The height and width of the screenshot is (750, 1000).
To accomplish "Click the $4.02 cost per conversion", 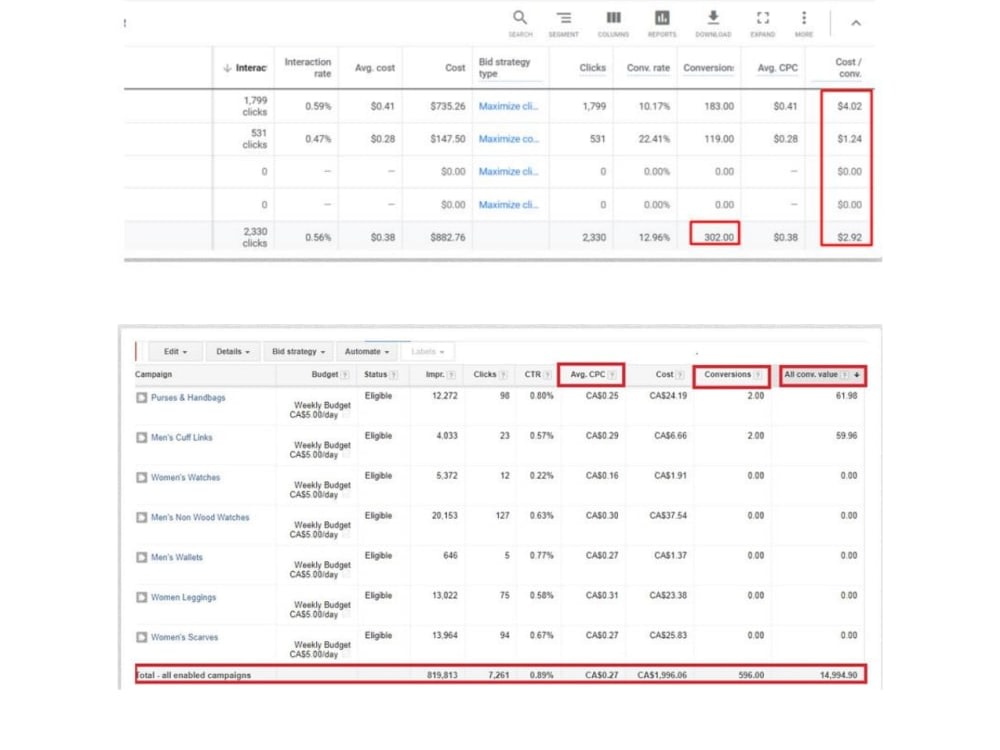I will coord(849,107).
